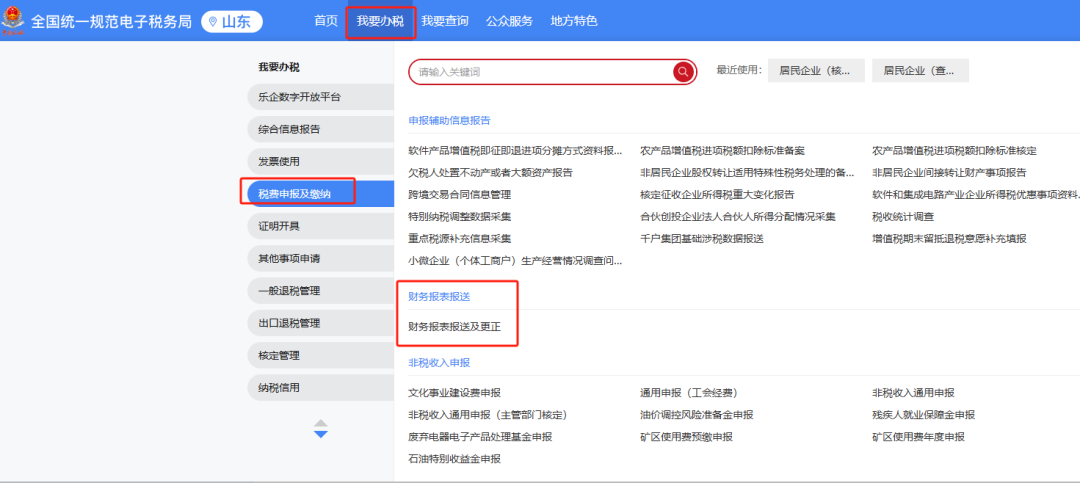Open the 地方特色 menu
Image resolution: width=1080 pixels, height=483 pixels.
pyautogui.click(x=574, y=21)
